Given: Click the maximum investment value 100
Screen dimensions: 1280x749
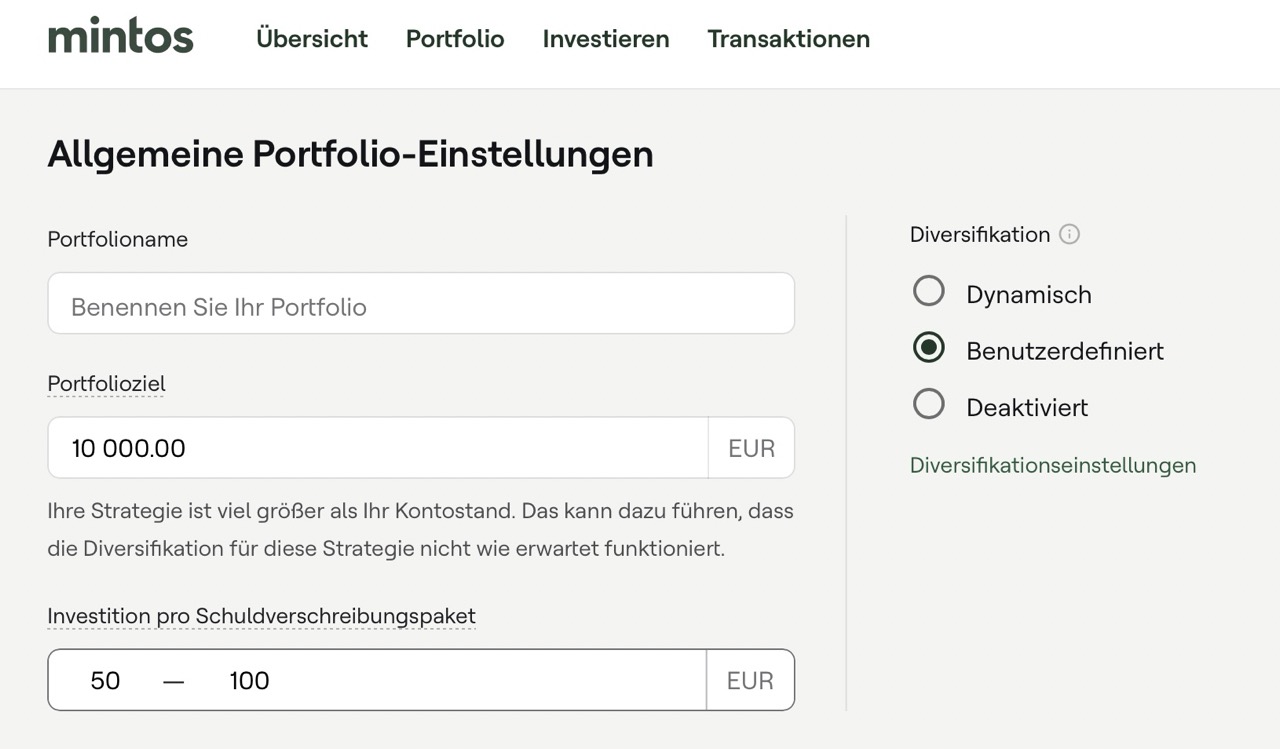Looking at the screenshot, I should [x=248, y=680].
